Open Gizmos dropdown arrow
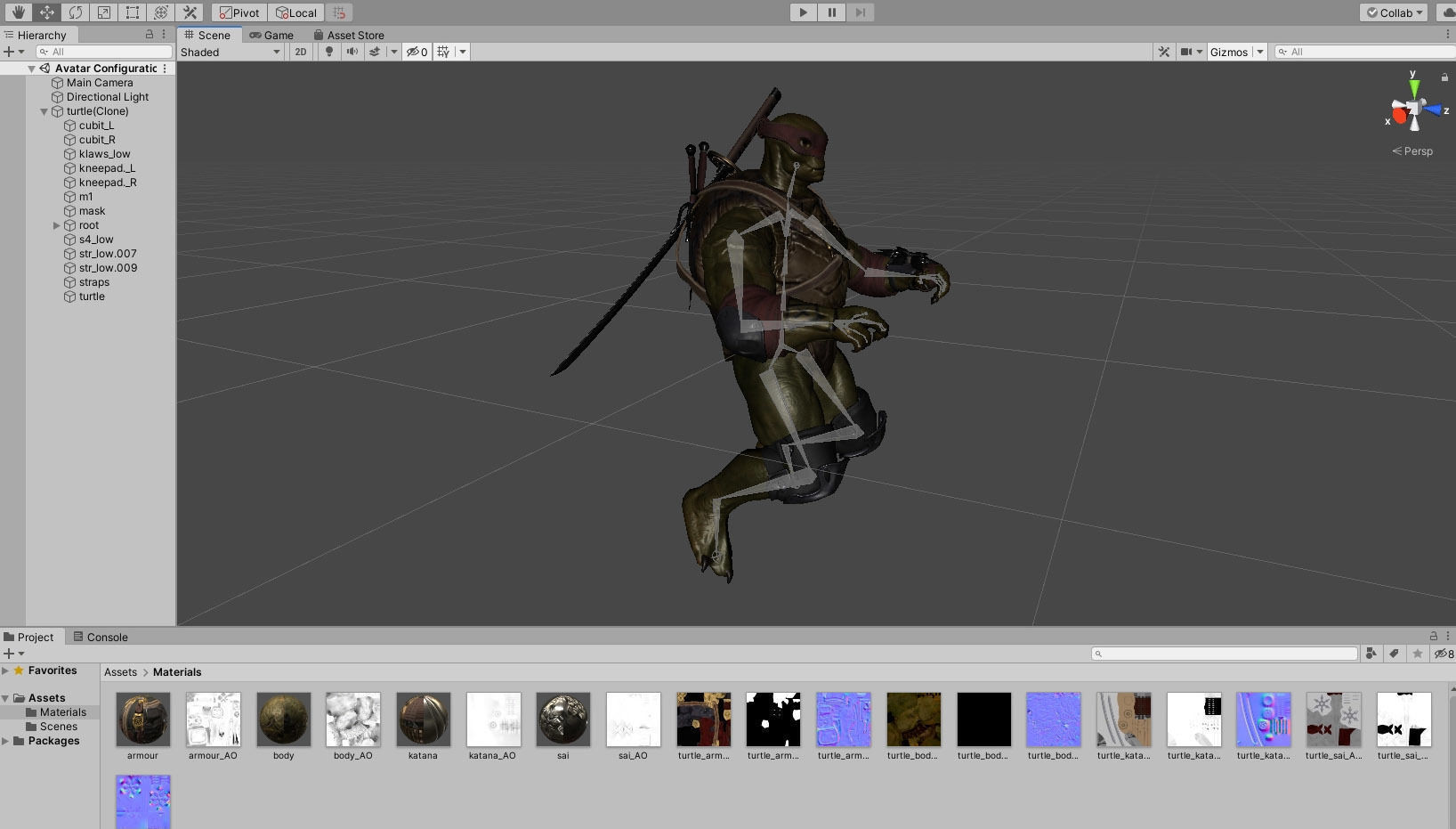 (x=1259, y=52)
